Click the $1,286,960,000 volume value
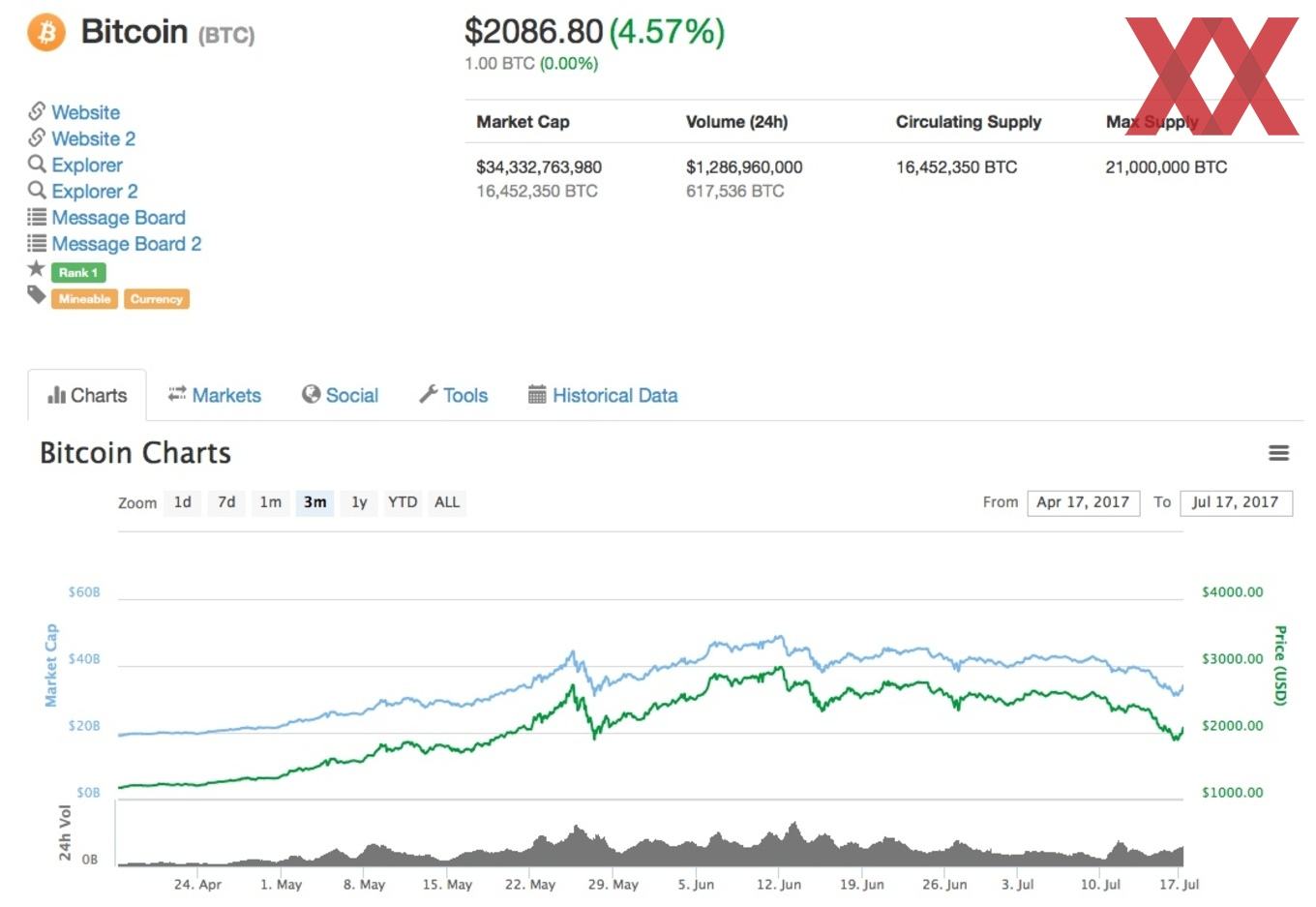Screen dimensions: 1316x907 click(744, 167)
